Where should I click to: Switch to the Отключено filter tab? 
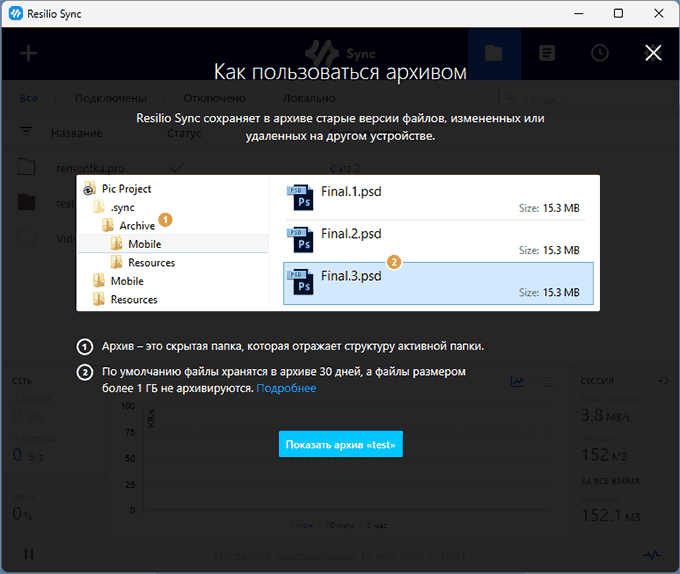click(214, 98)
